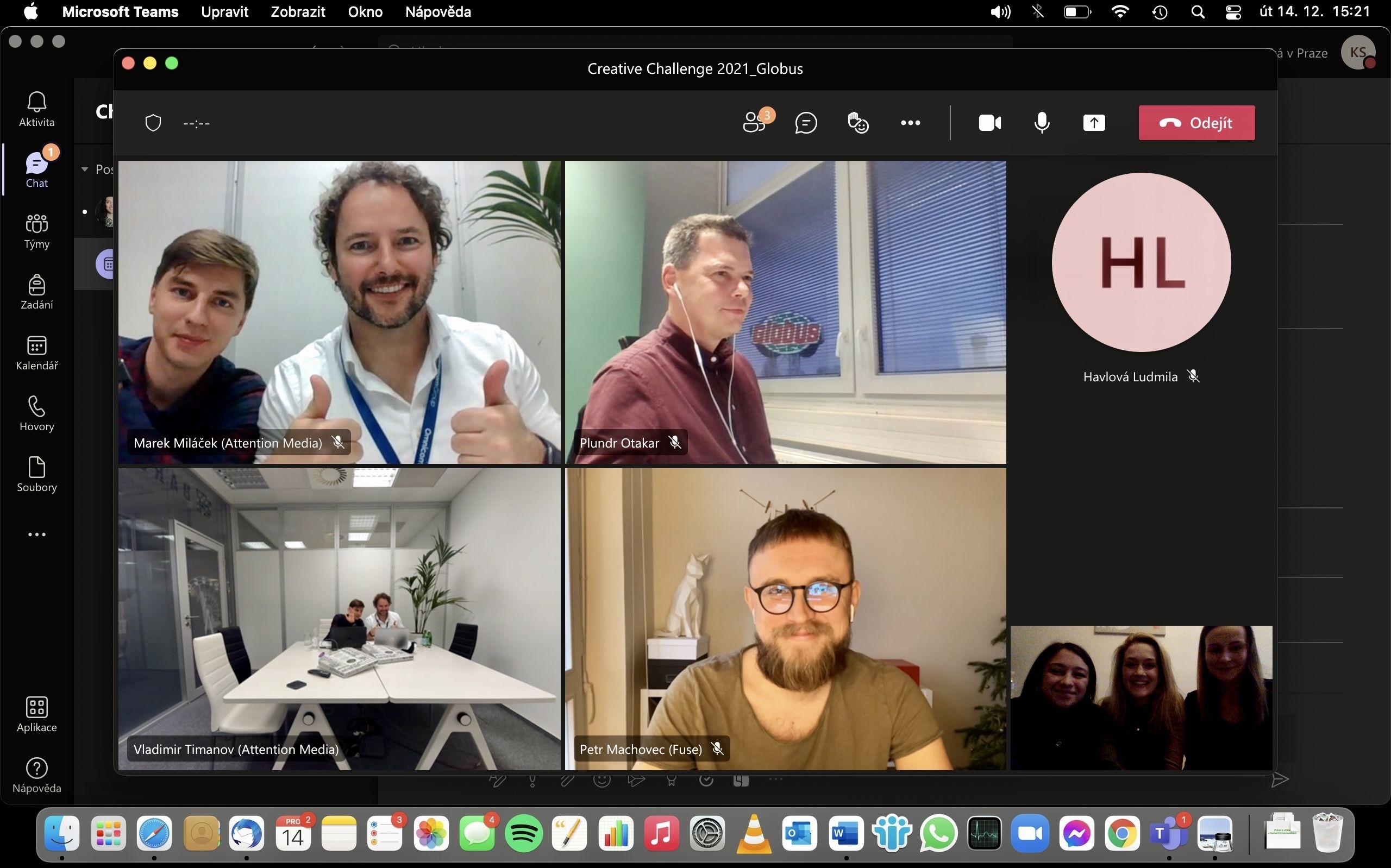Open Spotlight search in menu bar
The image size is (1391, 868).
click(x=1198, y=11)
